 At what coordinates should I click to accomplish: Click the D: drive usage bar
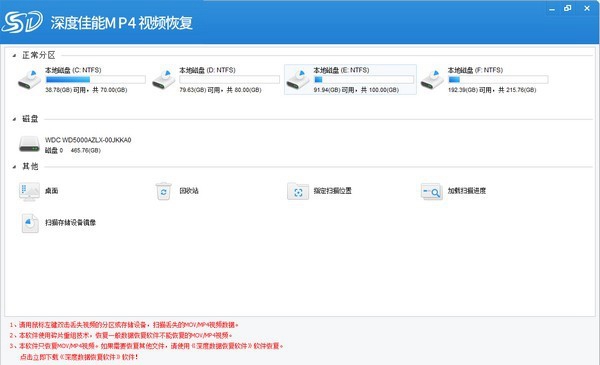tap(230, 80)
